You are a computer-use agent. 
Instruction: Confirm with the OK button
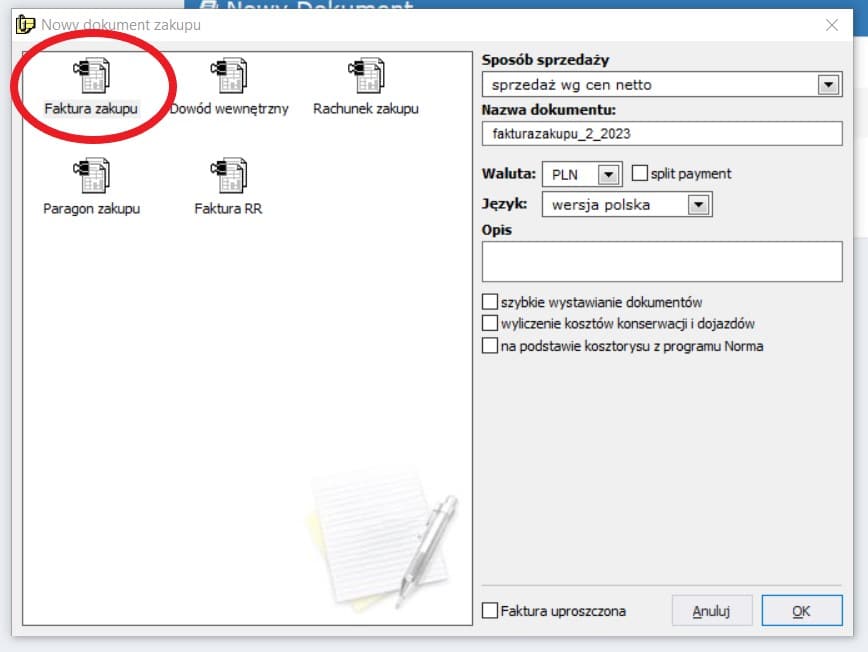pos(801,610)
